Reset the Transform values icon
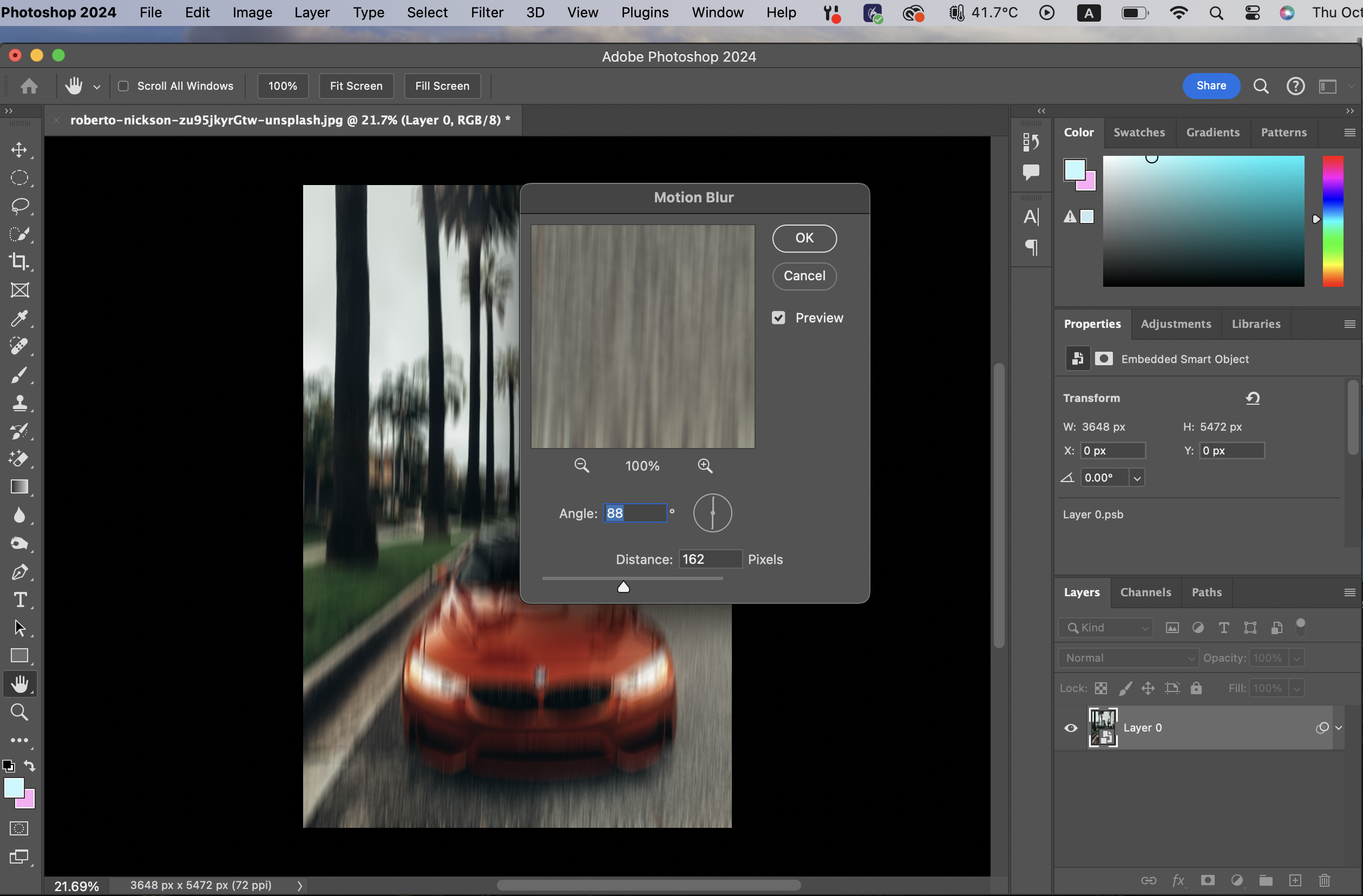Screen dimensions: 1363x896 pyautogui.click(x=1253, y=398)
